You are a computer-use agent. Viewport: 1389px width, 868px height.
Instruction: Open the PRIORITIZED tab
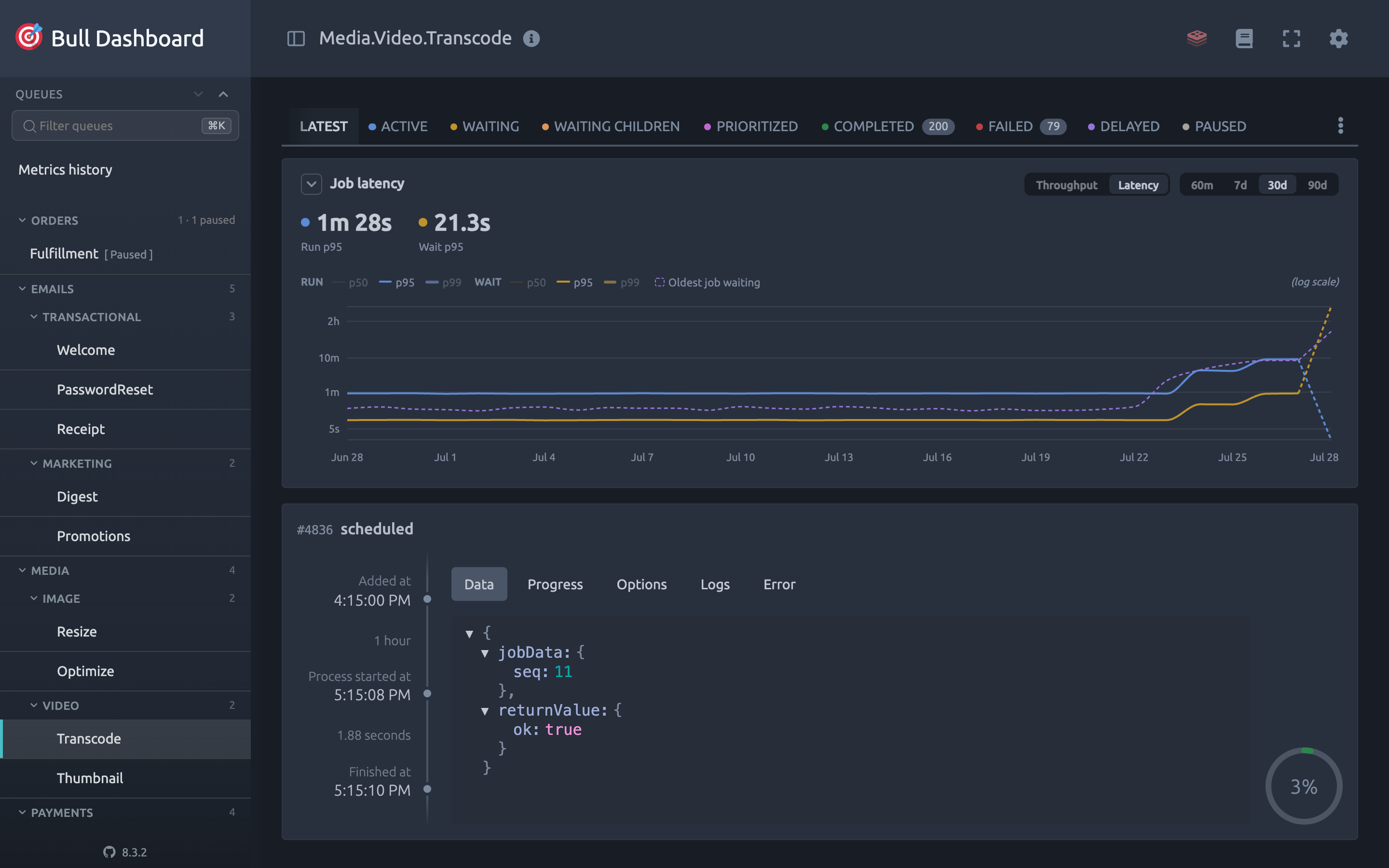[751, 126]
